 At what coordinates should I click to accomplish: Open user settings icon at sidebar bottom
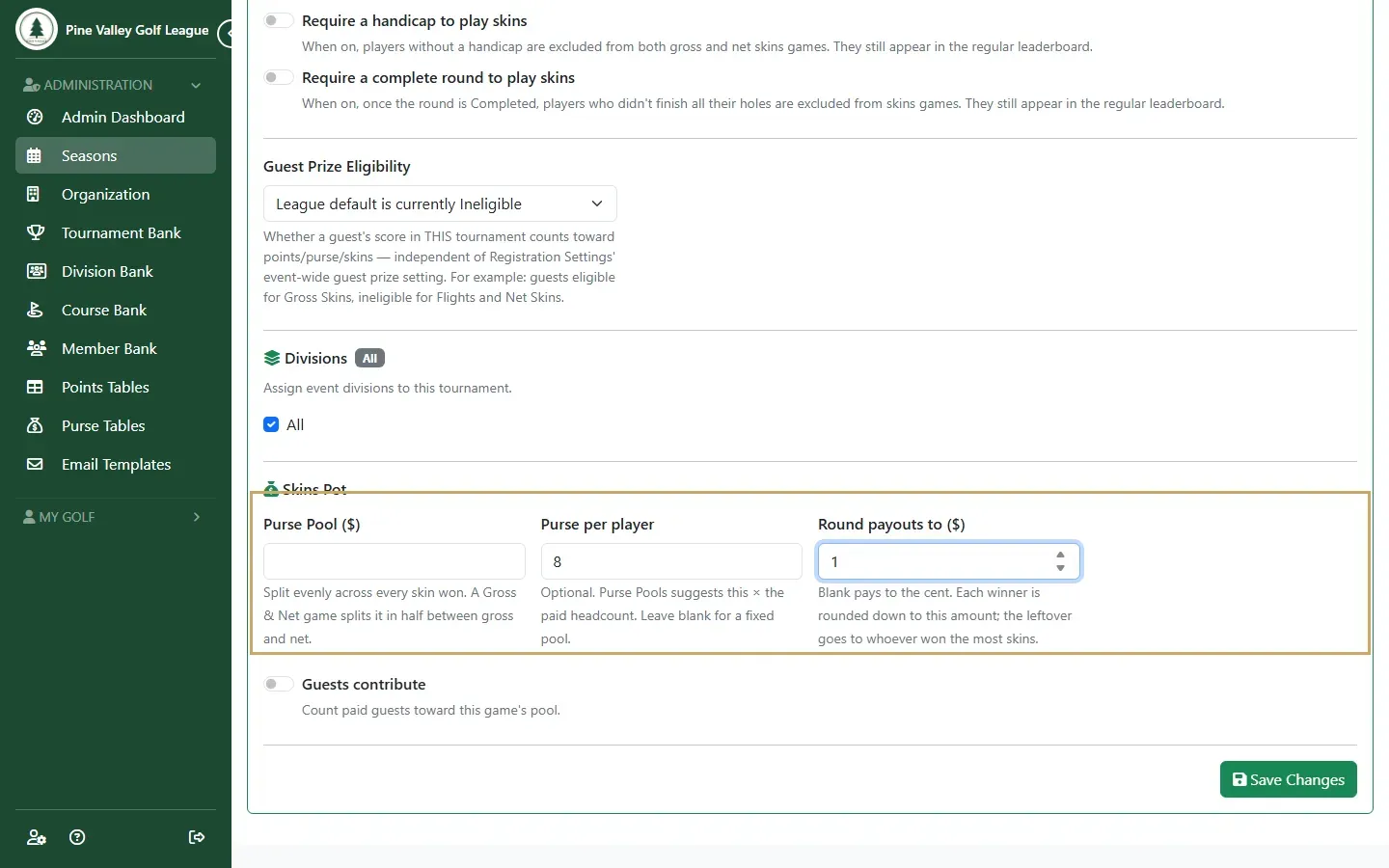pyautogui.click(x=37, y=837)
